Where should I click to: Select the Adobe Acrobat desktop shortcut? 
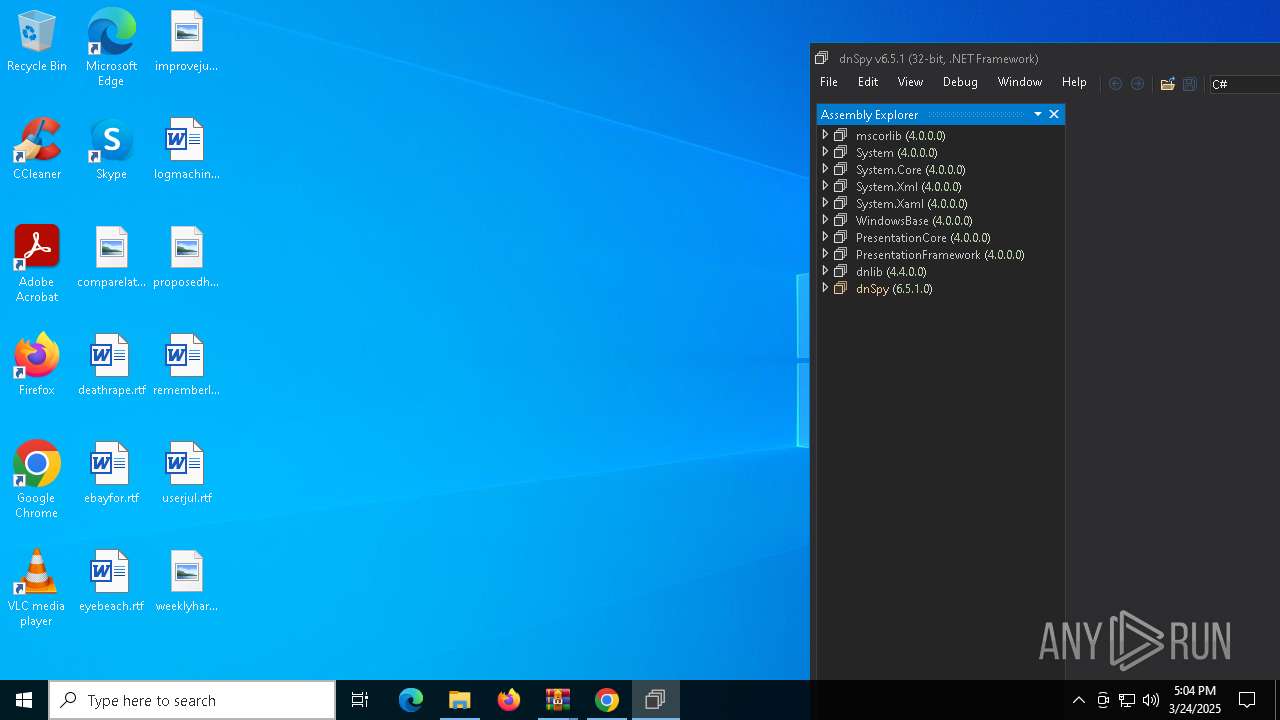pyautogui.click(x=37, y=264)
